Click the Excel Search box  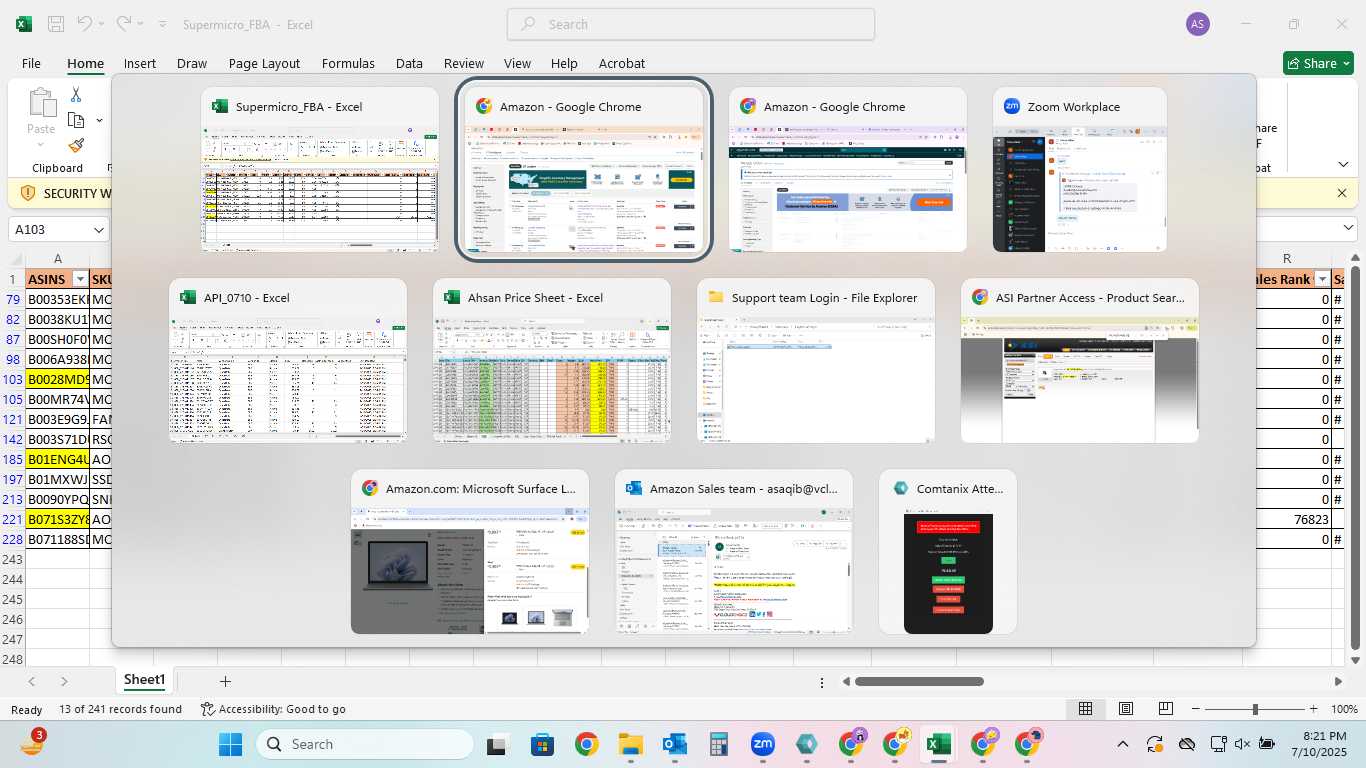click(x=691, y=24)
